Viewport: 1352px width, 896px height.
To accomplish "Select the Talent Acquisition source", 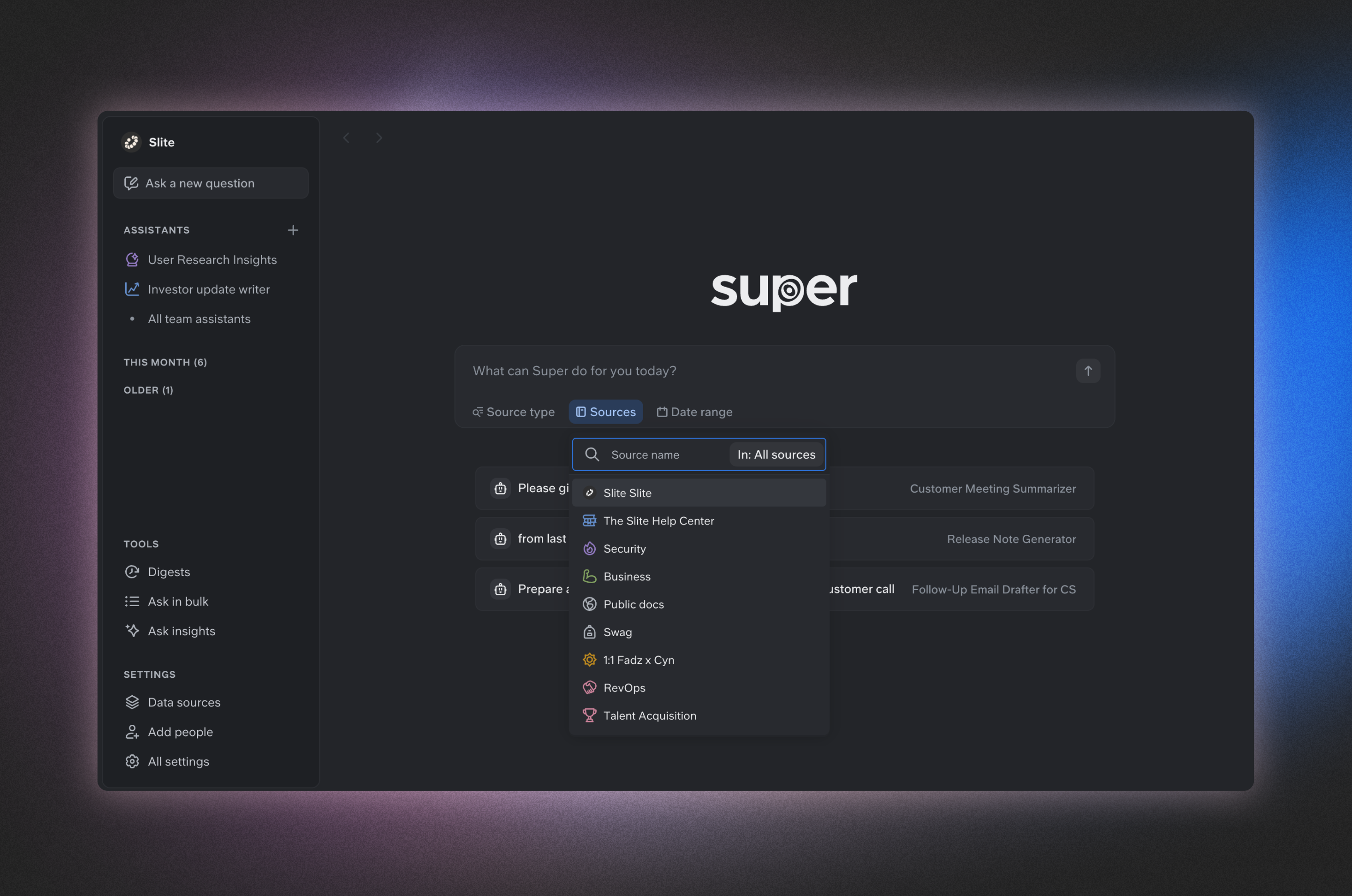I will (x=649, y=716).
